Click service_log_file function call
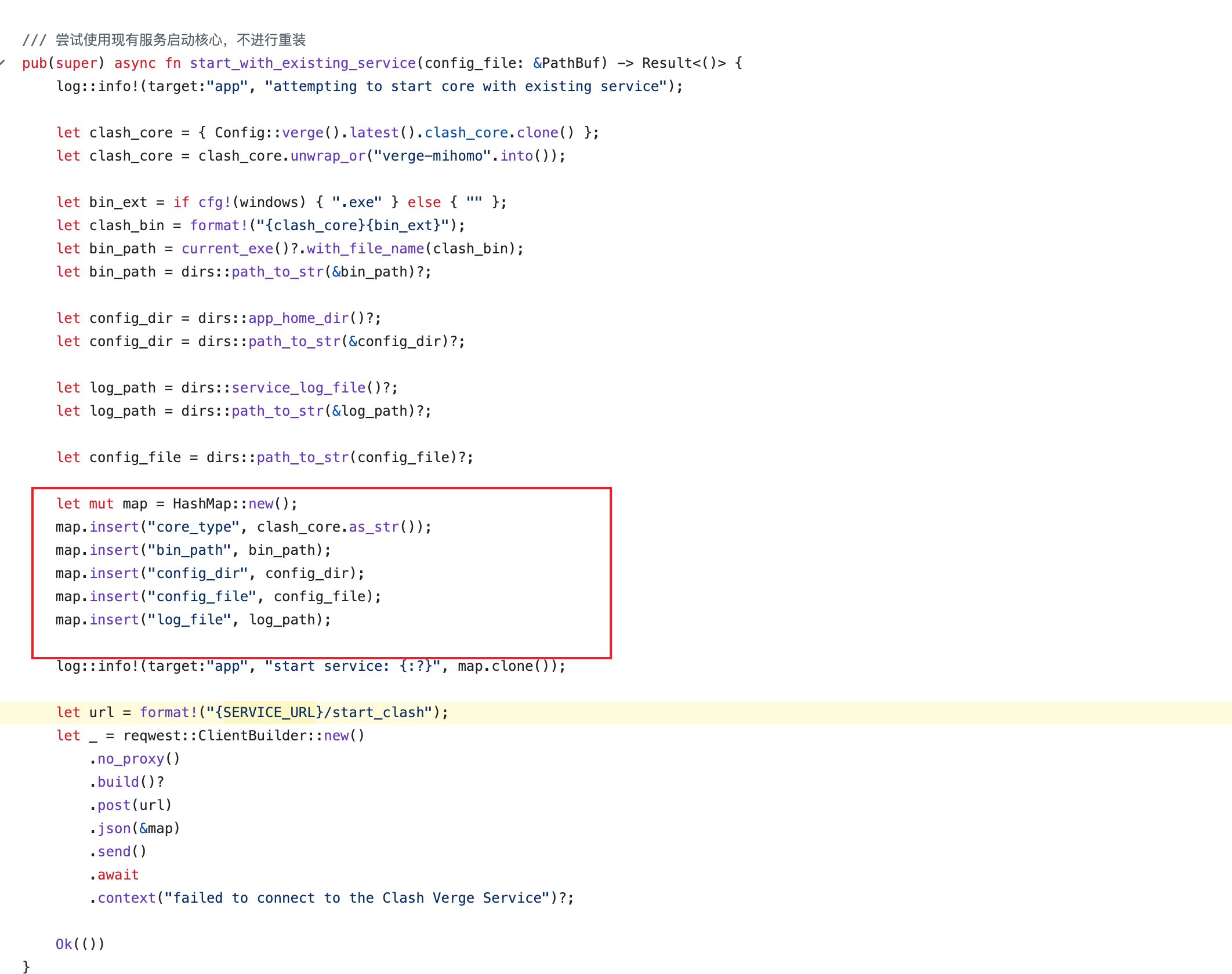The width and height of the screenshot is (1232, 974). coord(298,387)
